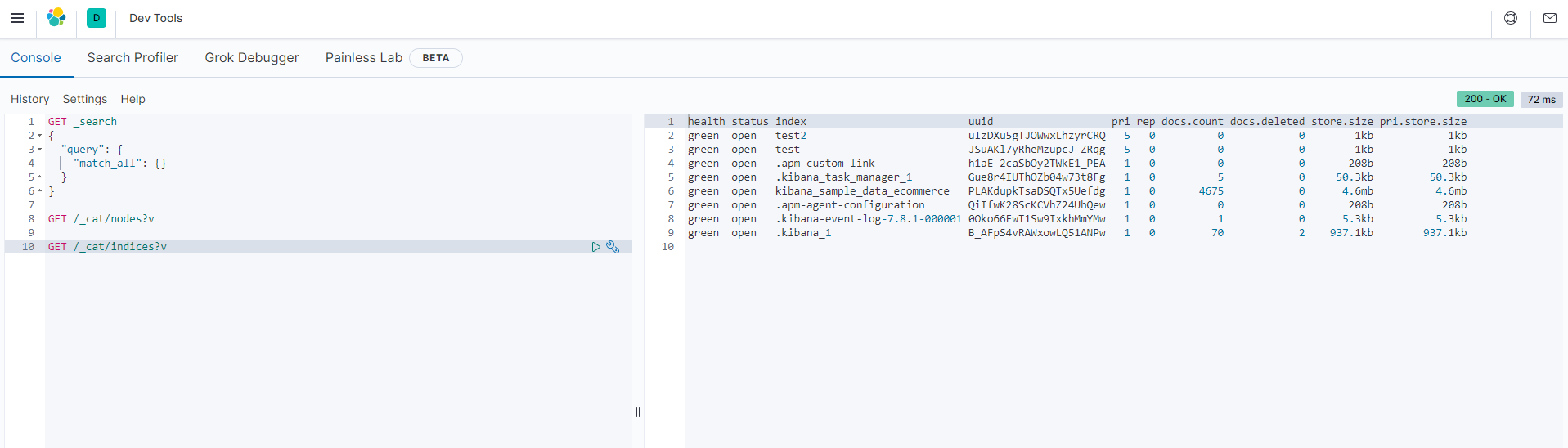Viewport: 1568px width, 448px height.
Task: Click the .kibana_task_manager_1 index name
Action: tap(844, 177)
